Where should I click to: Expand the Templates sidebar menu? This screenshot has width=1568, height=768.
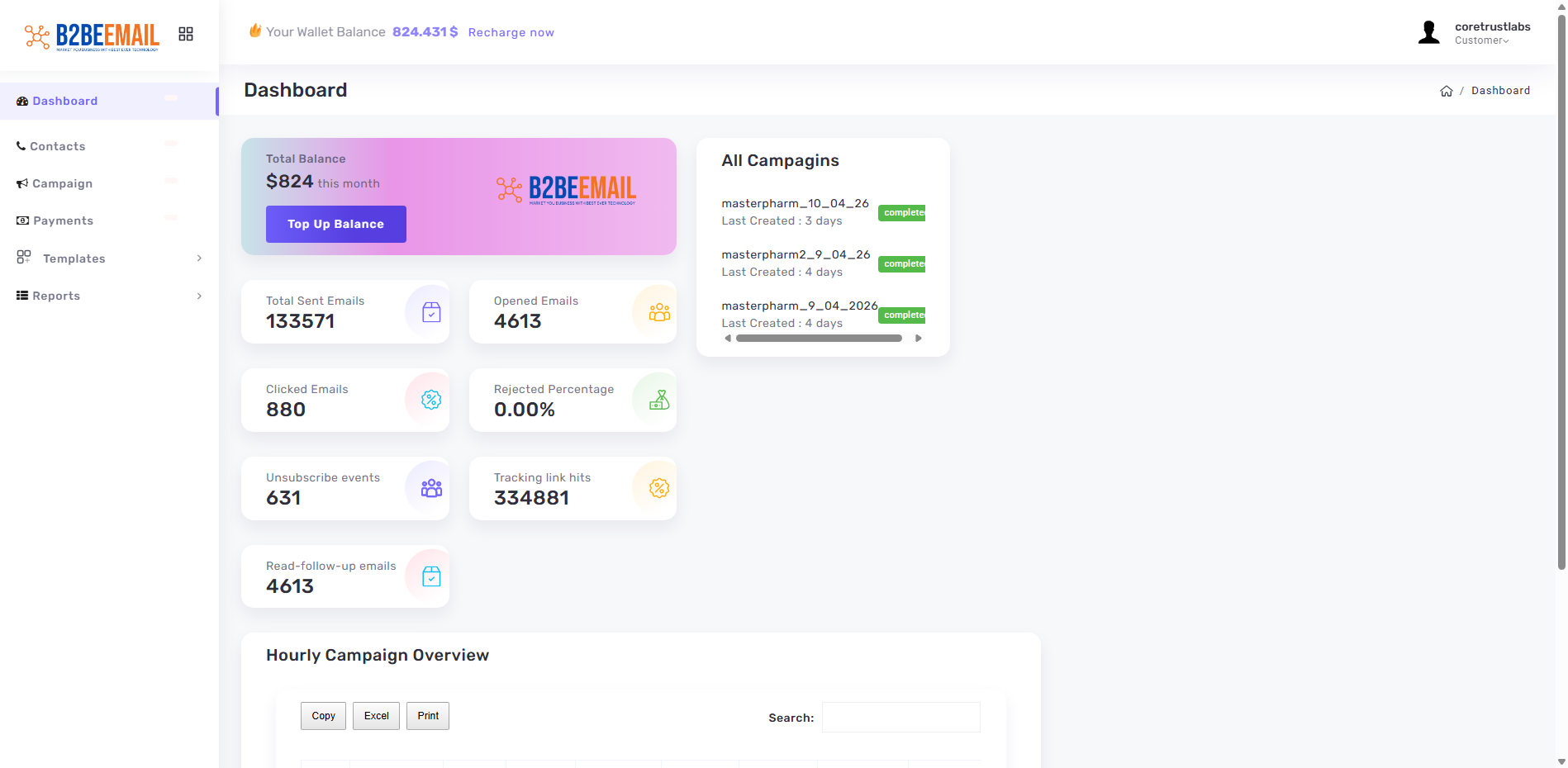pos(109,258)
